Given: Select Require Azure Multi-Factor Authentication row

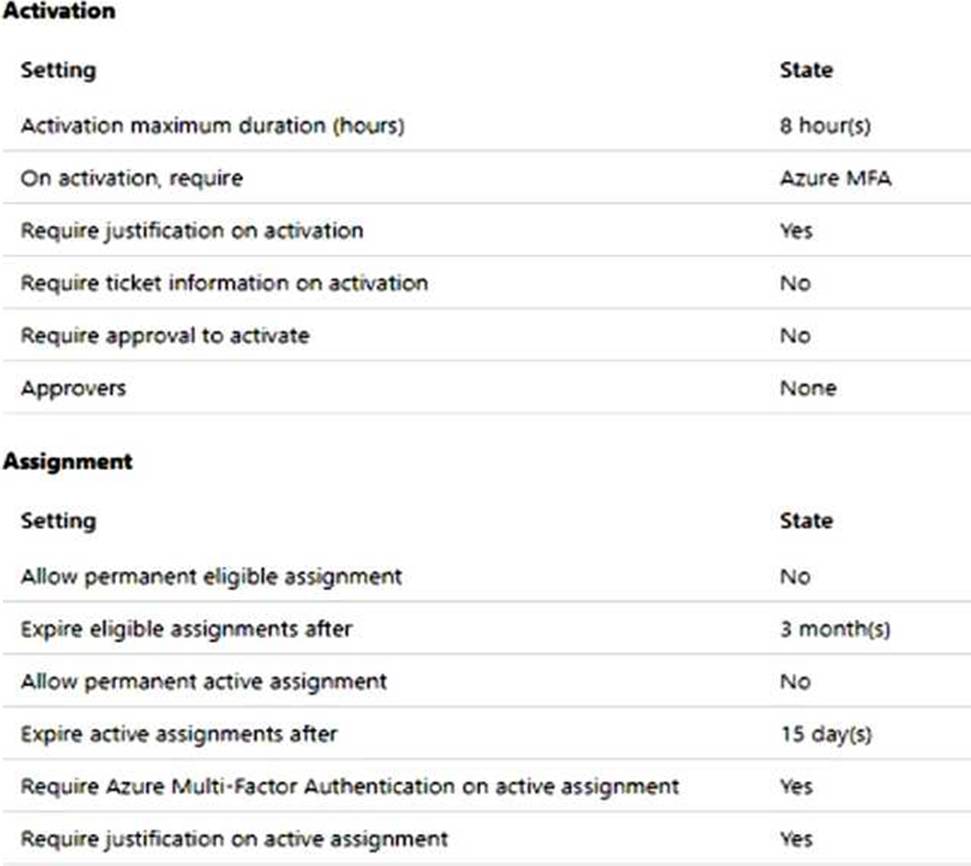Looking at the screenshot, I should (x=486, y=787).
